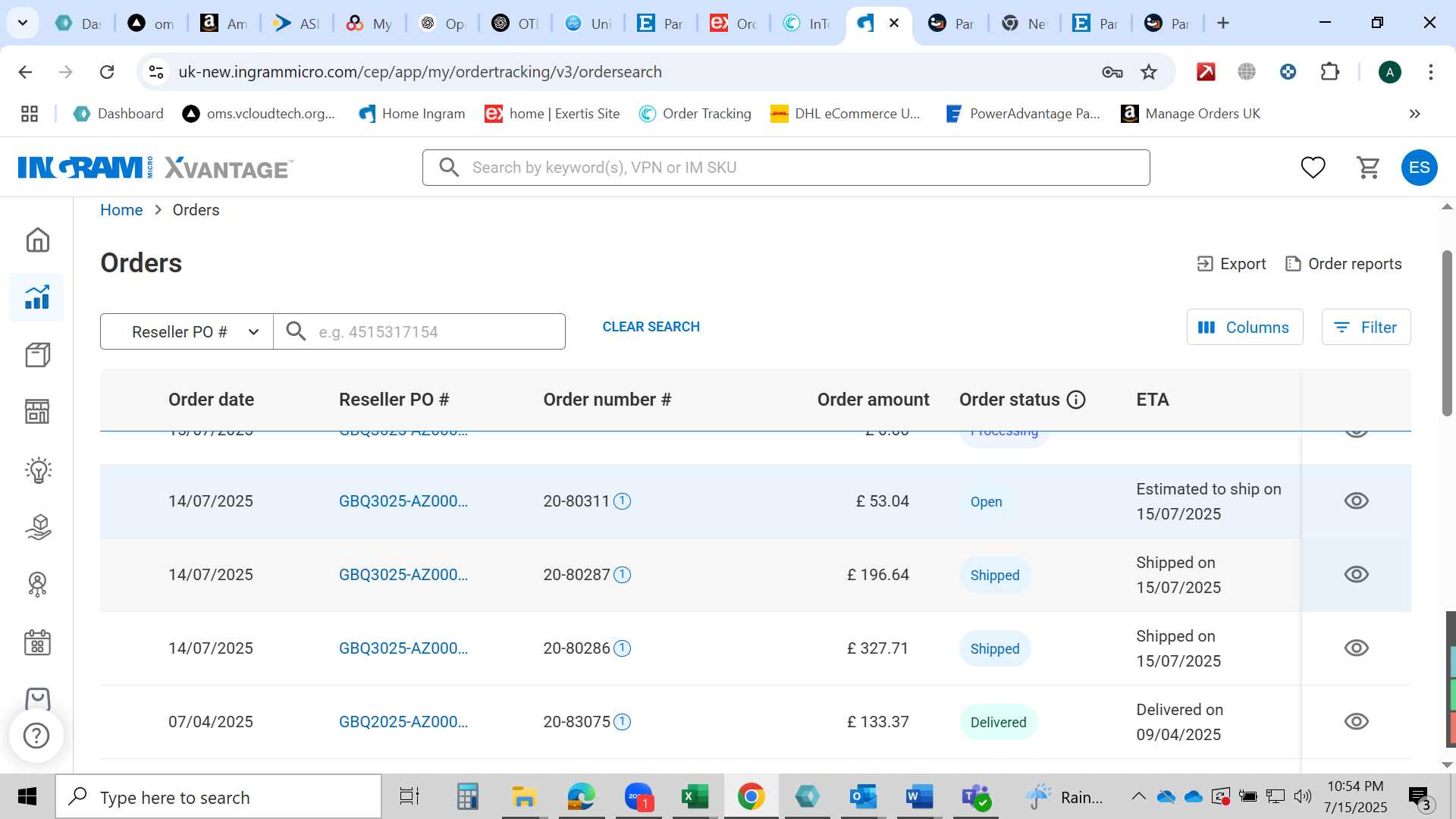Viewport: 1456px width, 819px height.
Task: Open the analytics chart icon in sidebar
Action: (37, 297)
